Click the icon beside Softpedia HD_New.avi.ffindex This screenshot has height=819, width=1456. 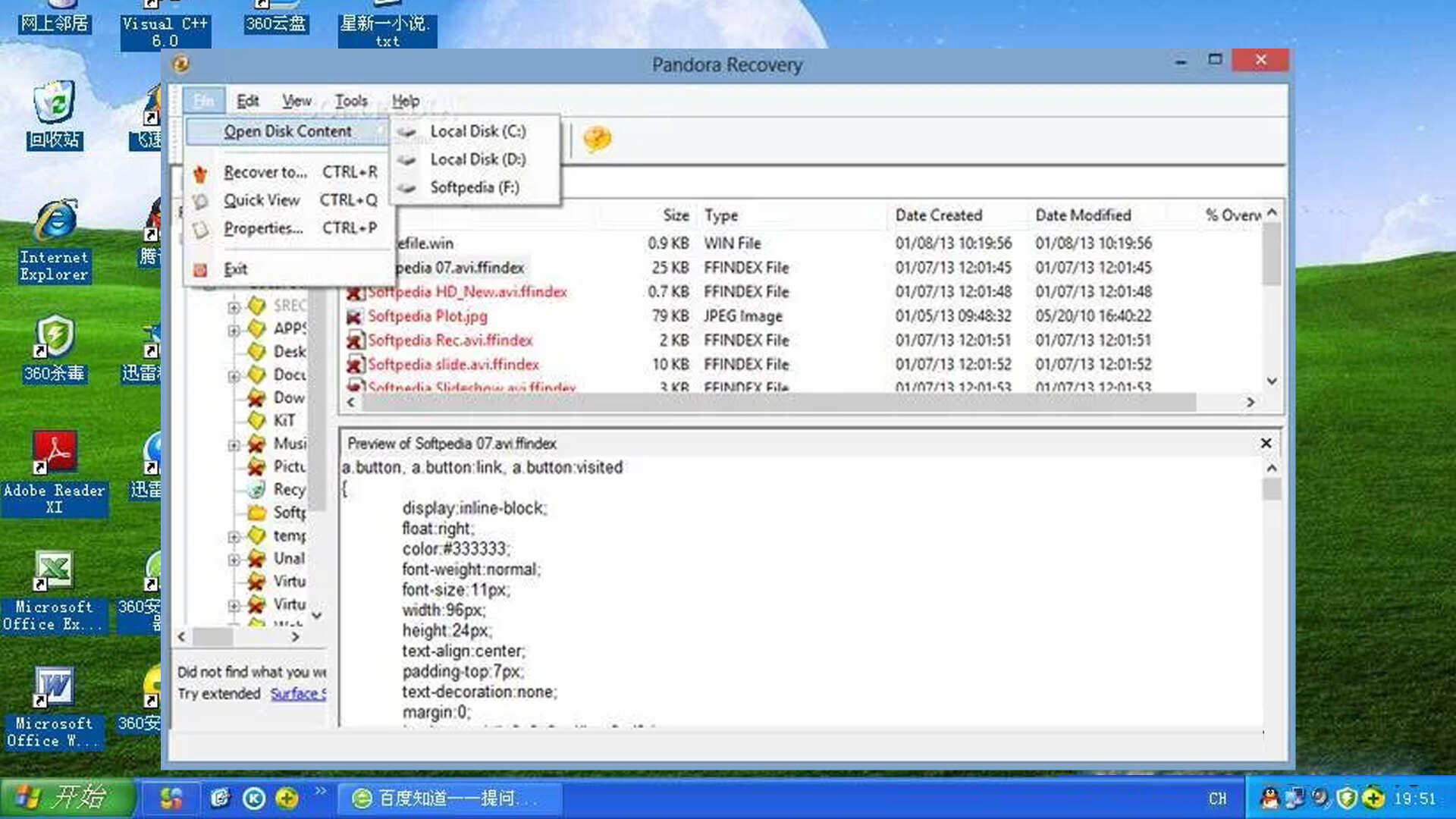pos(354,292)
